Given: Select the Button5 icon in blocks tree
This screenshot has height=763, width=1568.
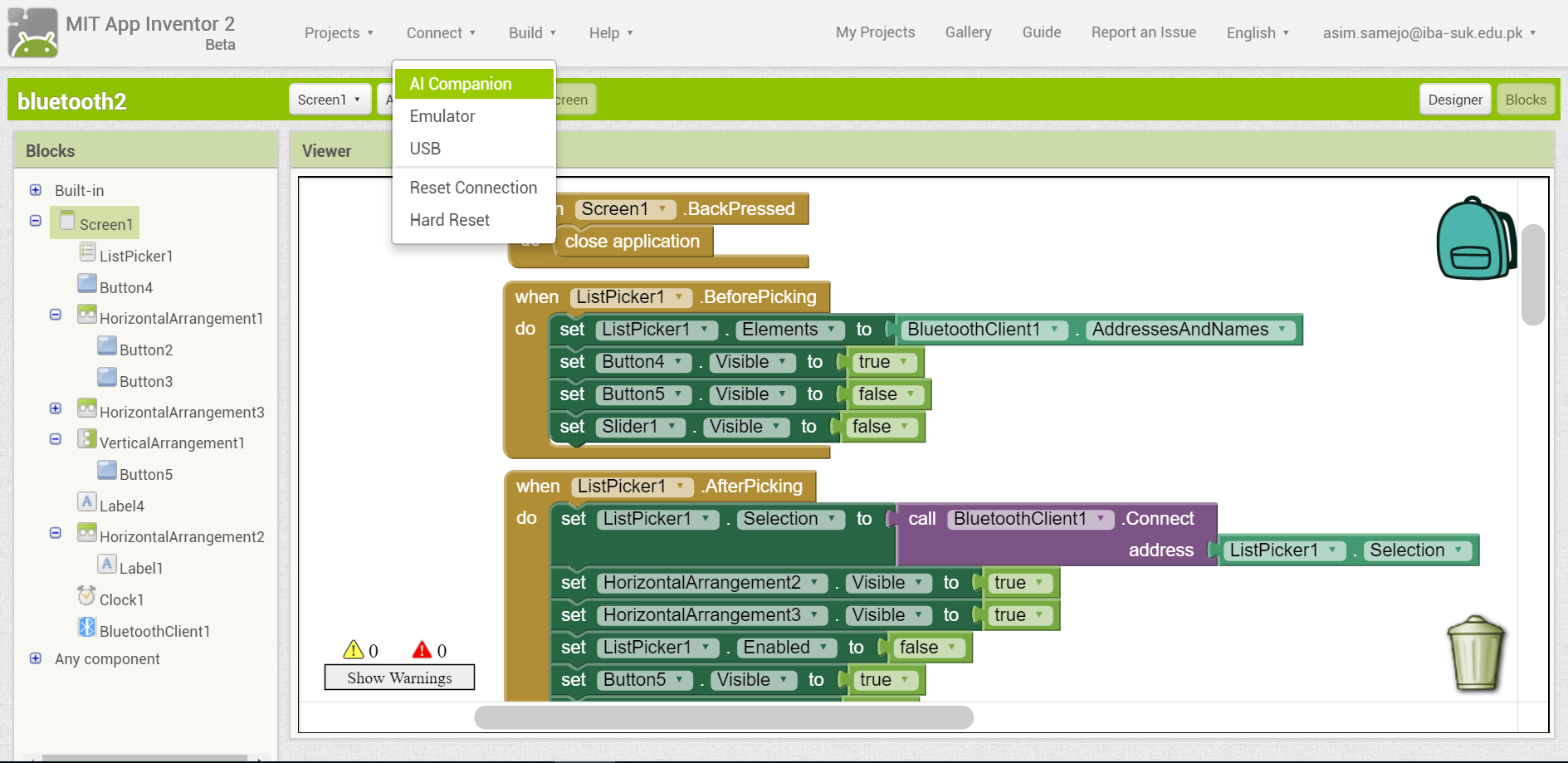Looking at the screenshot, I should [107, 470].
